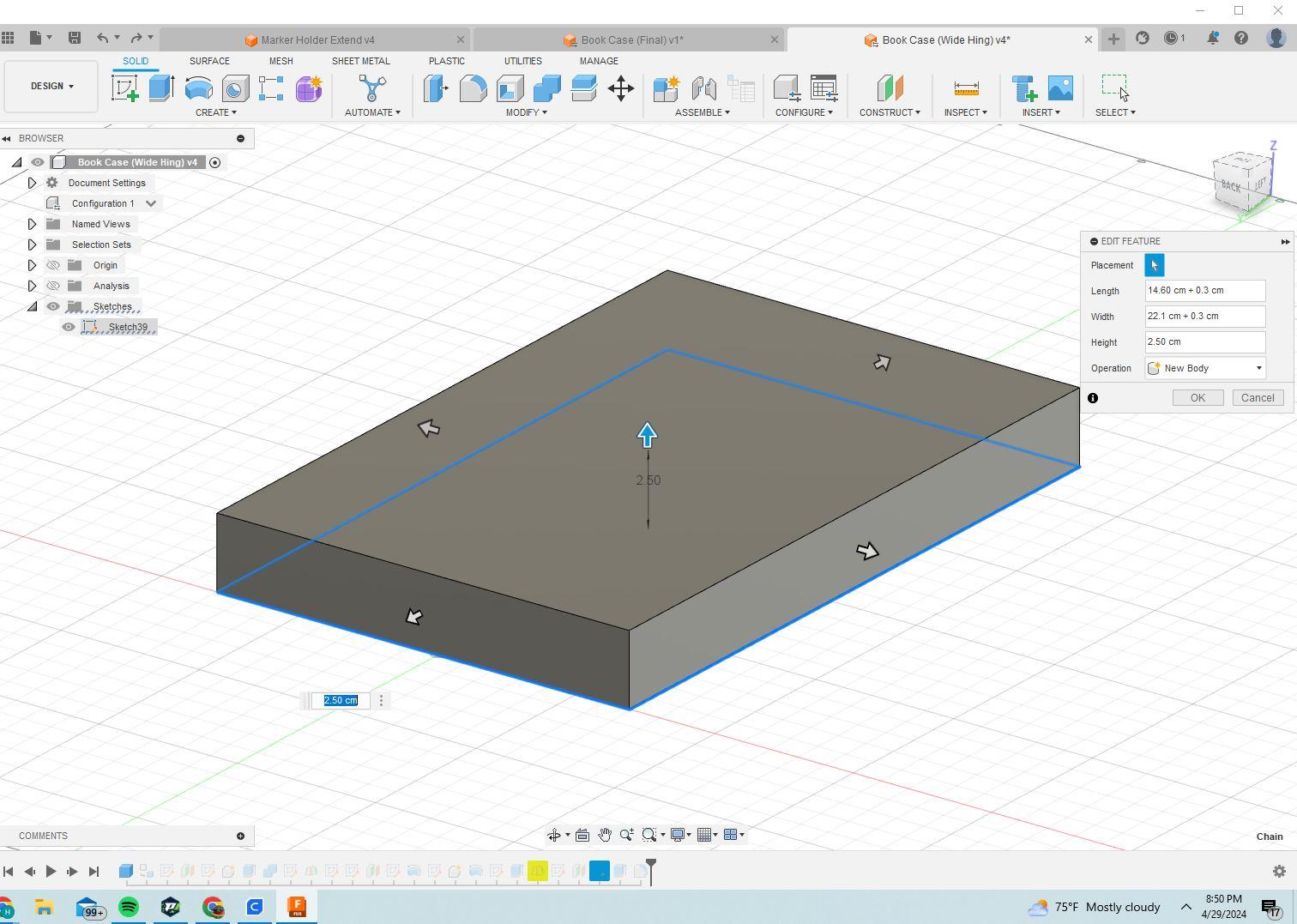Activate the root component radio button
The width and height of the screenshot is (1297, 924).
tap(215, 162)
